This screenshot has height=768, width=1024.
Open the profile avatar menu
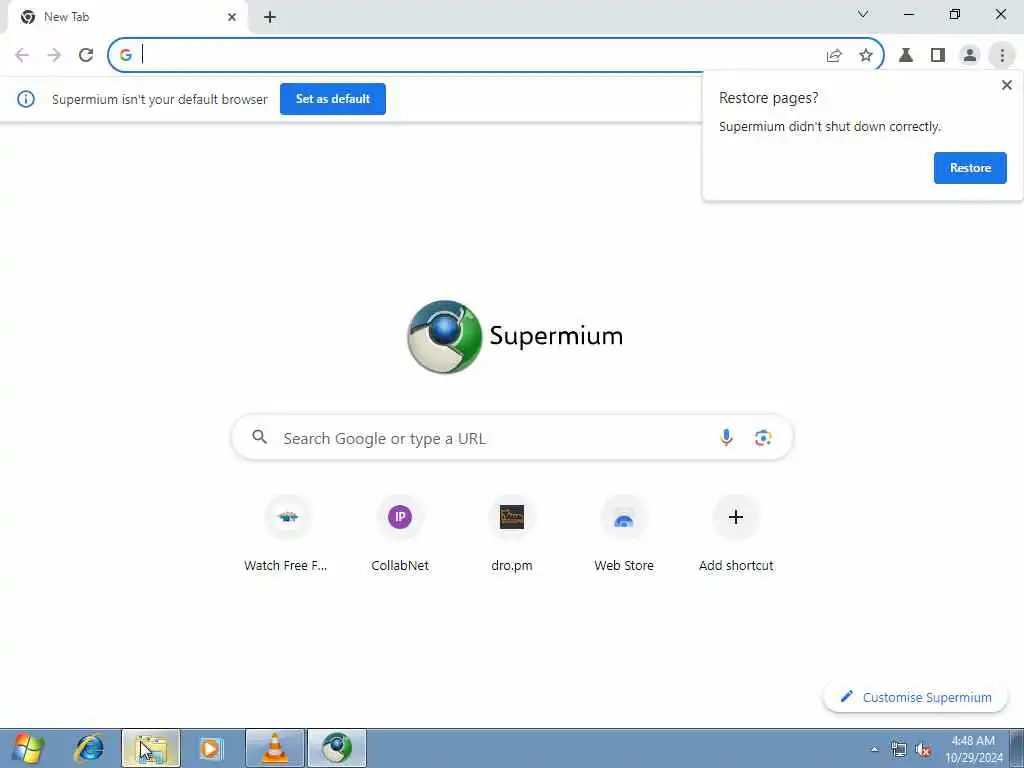970,56
